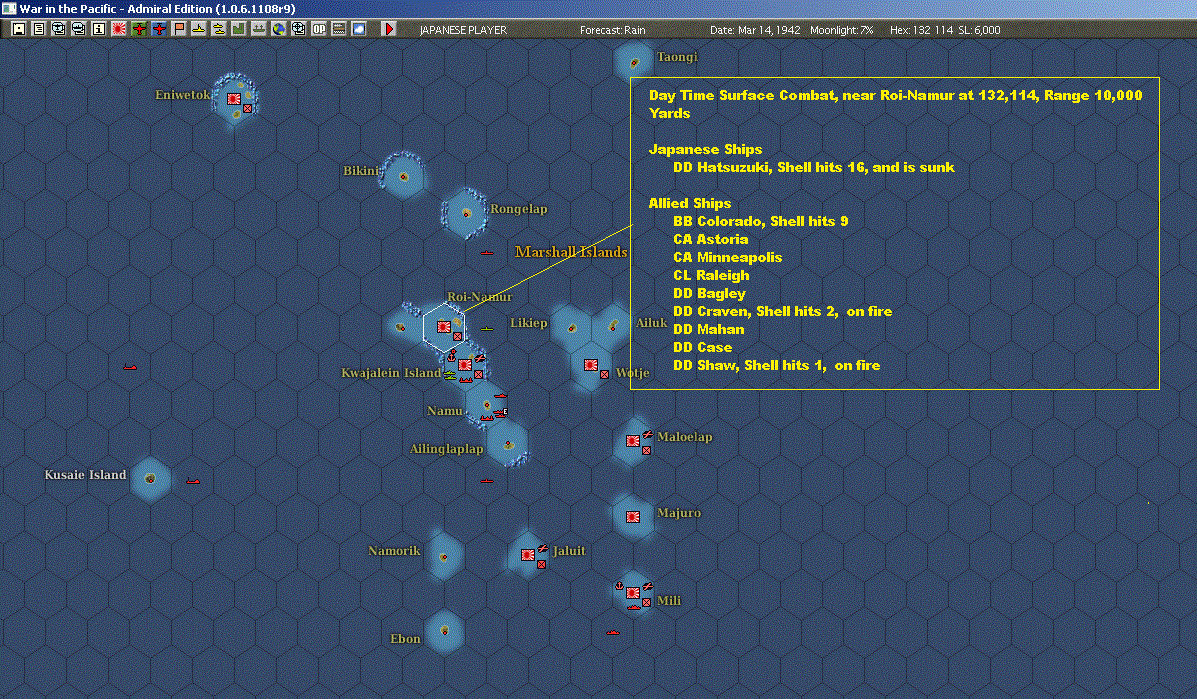Select the Majuro base flag

[633, 517]
